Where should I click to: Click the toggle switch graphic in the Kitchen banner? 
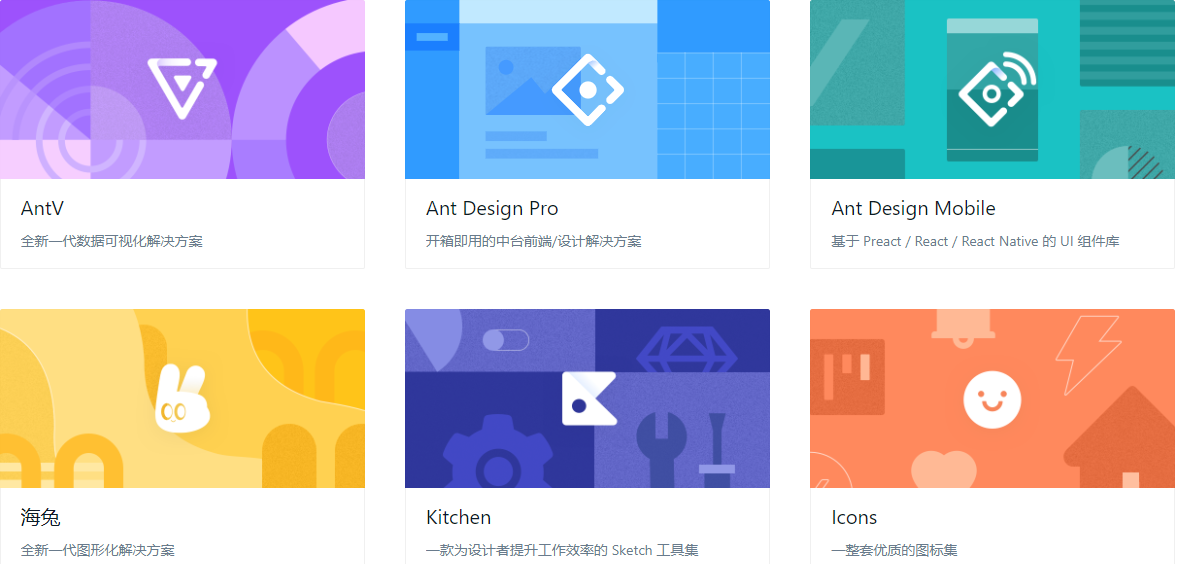click(x=505, y=340)
